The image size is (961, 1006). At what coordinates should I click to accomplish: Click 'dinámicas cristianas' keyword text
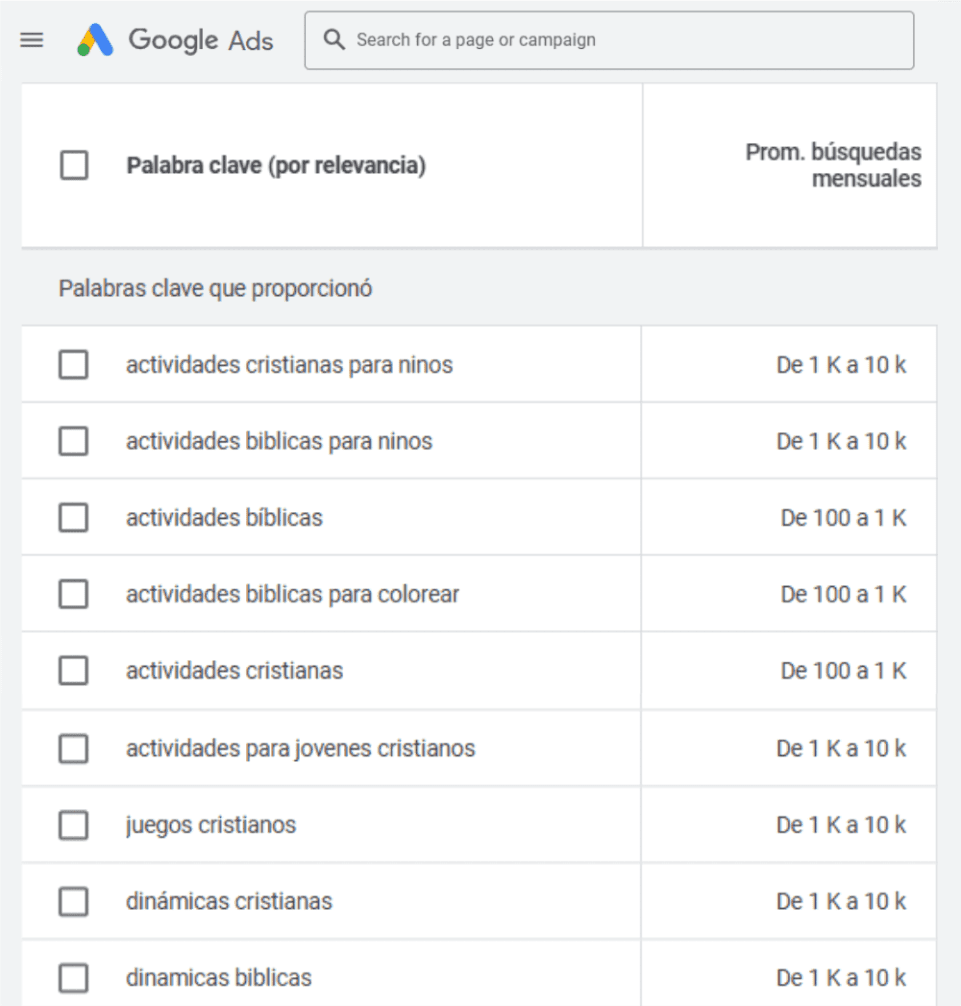(x=229, y=901)
